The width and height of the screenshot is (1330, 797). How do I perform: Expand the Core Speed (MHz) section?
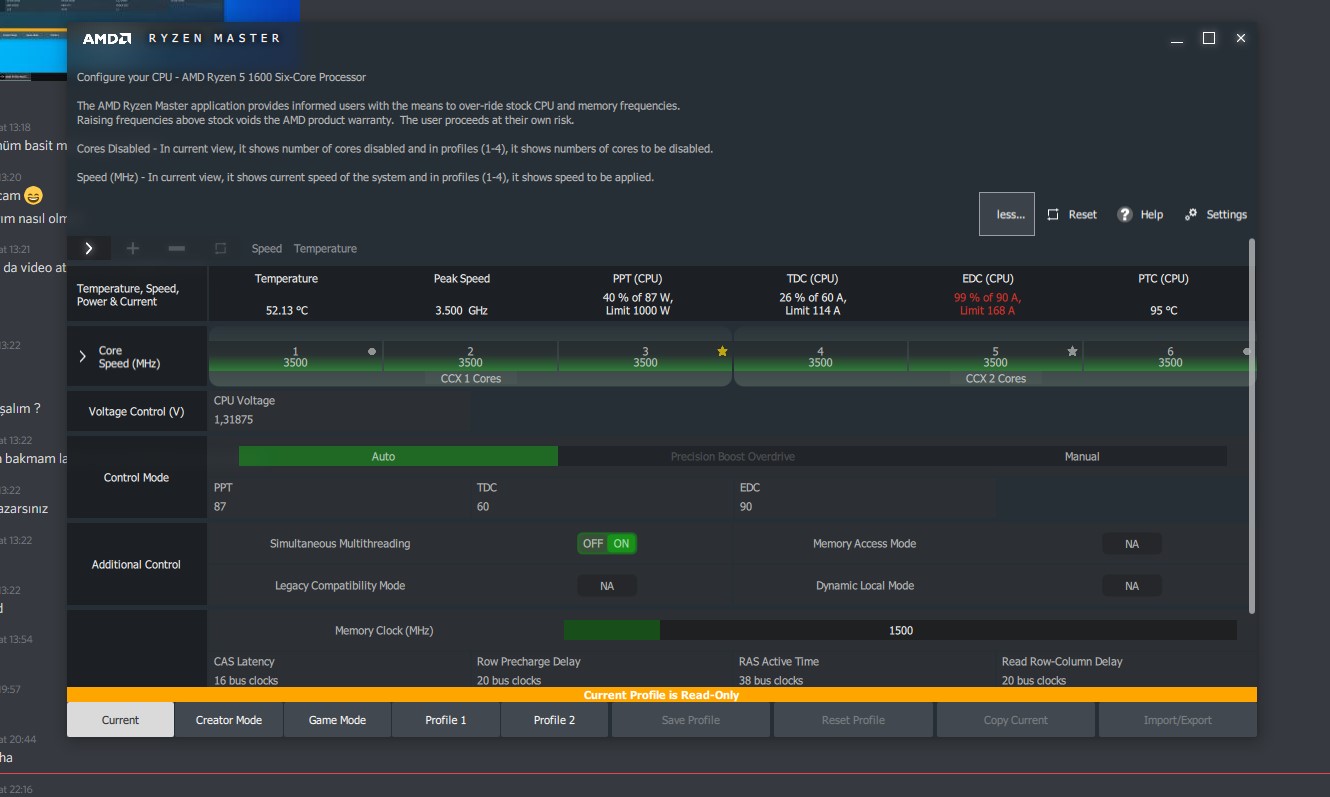click(83, 356)
